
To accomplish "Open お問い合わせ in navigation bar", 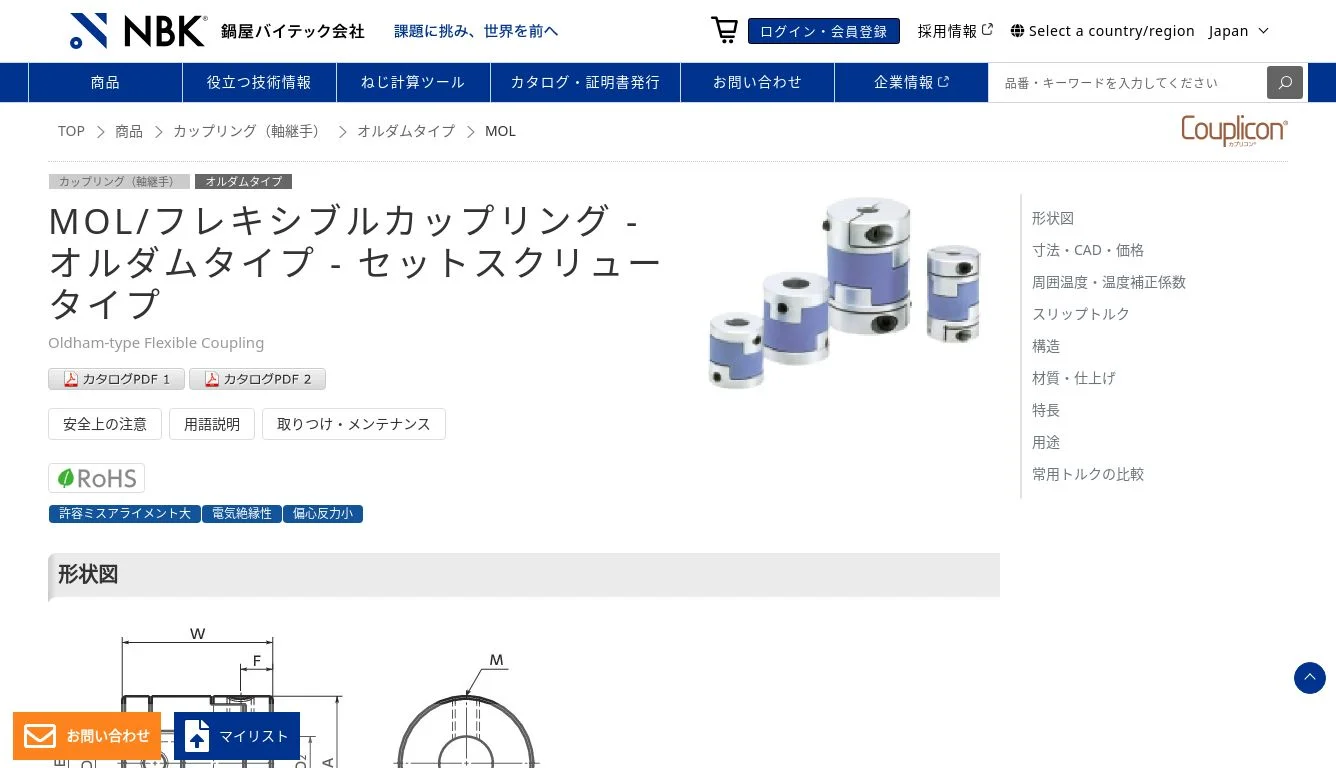I will (757, 82).
